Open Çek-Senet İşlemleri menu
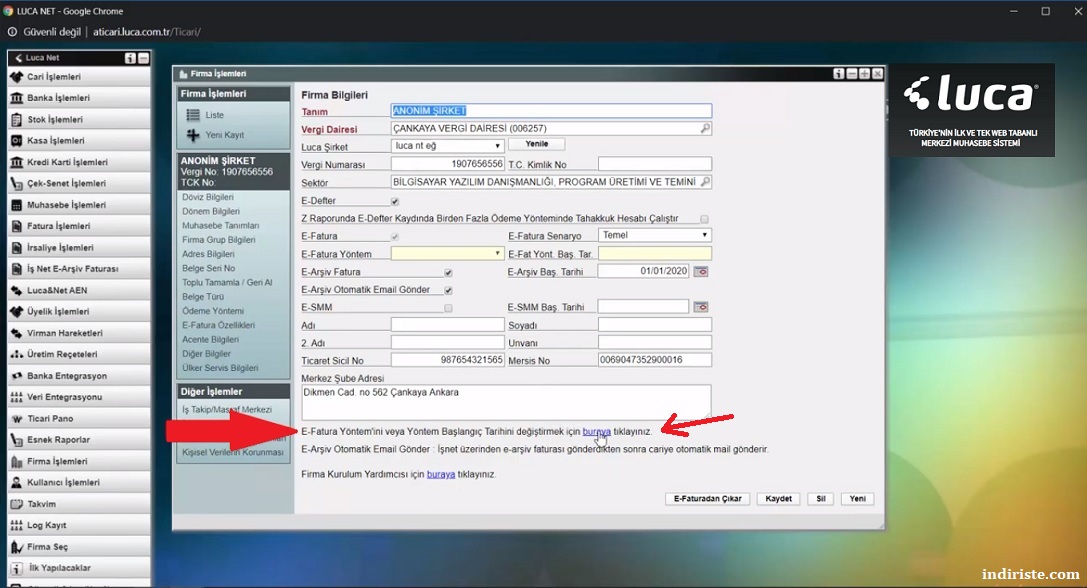This screenshot has height=588, width=1087. (x=79, y=183)
